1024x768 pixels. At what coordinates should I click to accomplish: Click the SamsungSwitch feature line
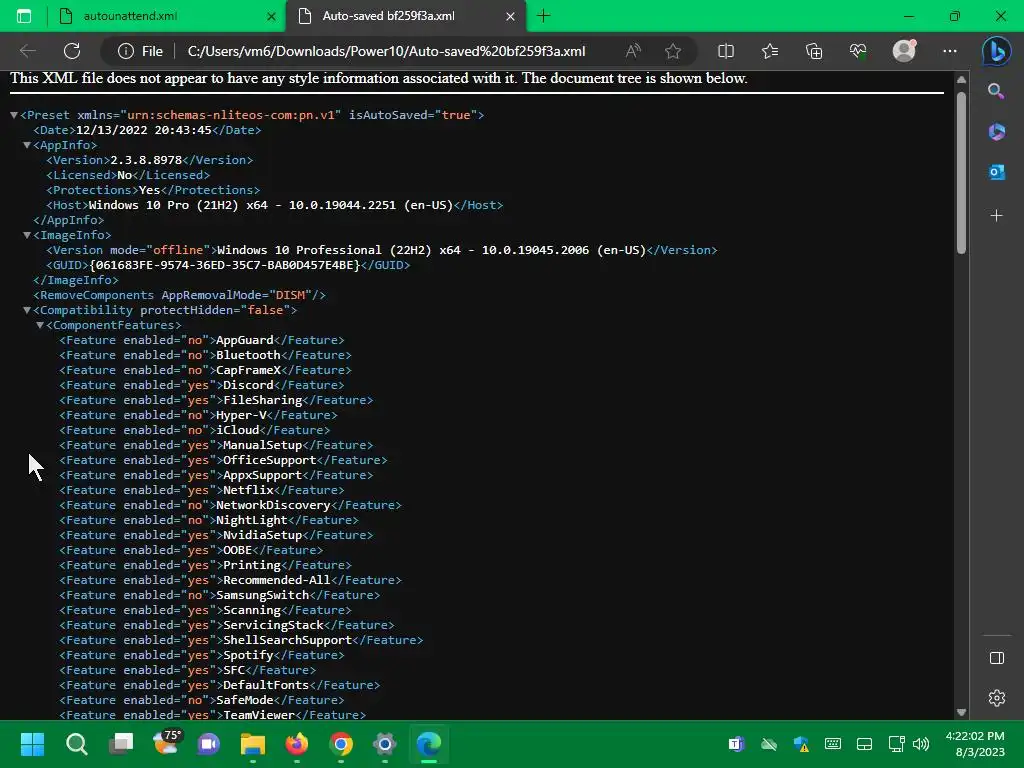[219, 596]
